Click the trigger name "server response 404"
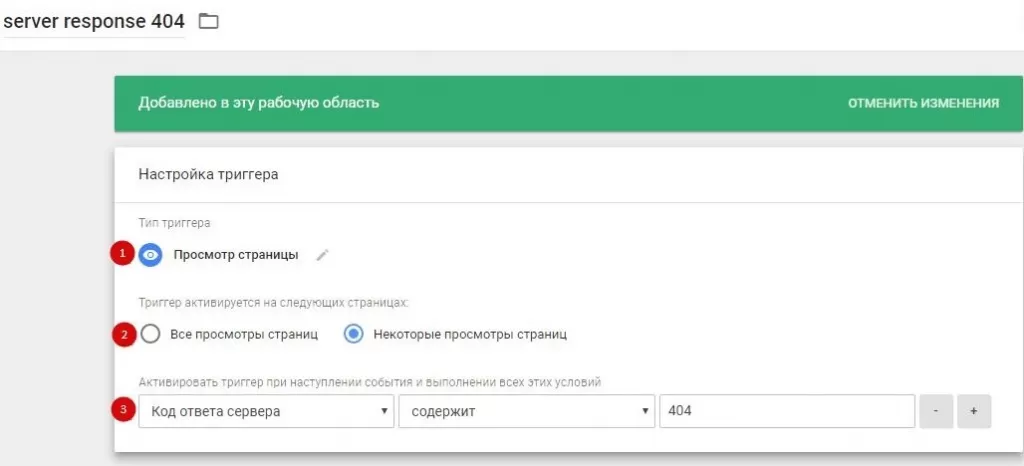1024x466 pixels. click(94, 21)
